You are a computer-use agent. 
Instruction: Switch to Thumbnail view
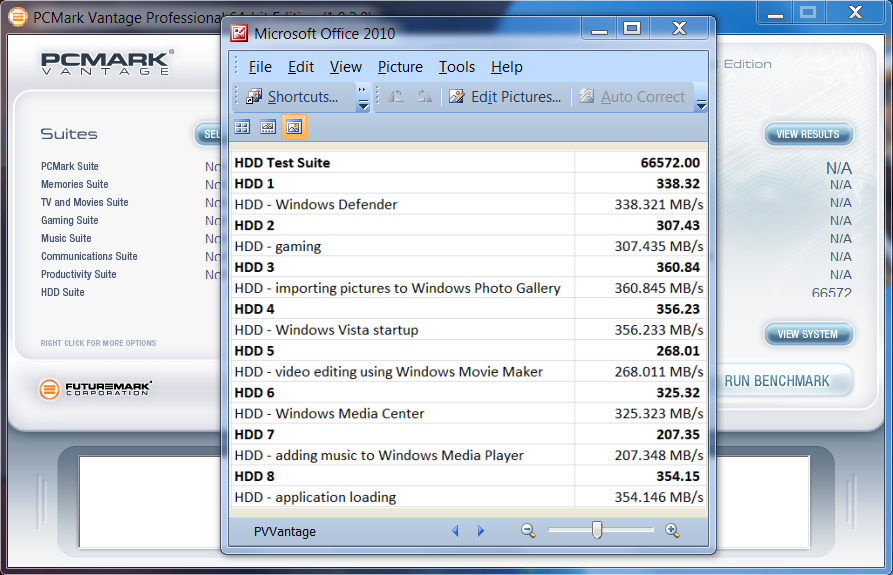pos(242,127)
